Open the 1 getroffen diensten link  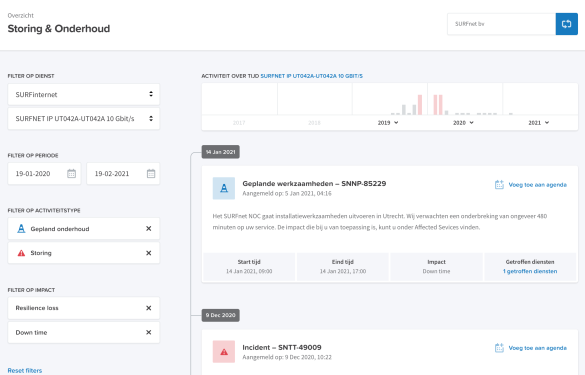[530, 271]
